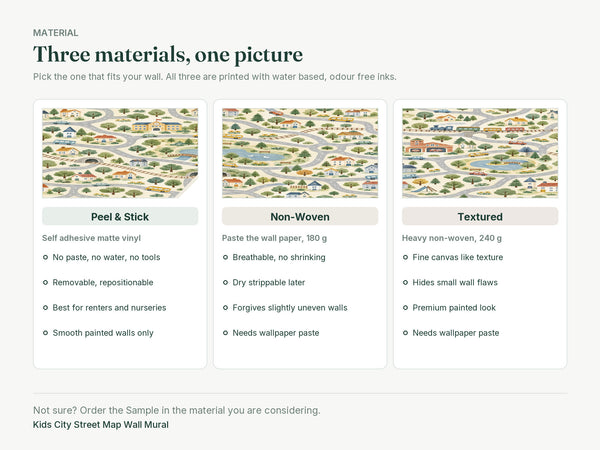The height and width of the screenshot is (450, 600).
Task: Click the 'Three materials, one picture' heading
Action: pos(168,54)
